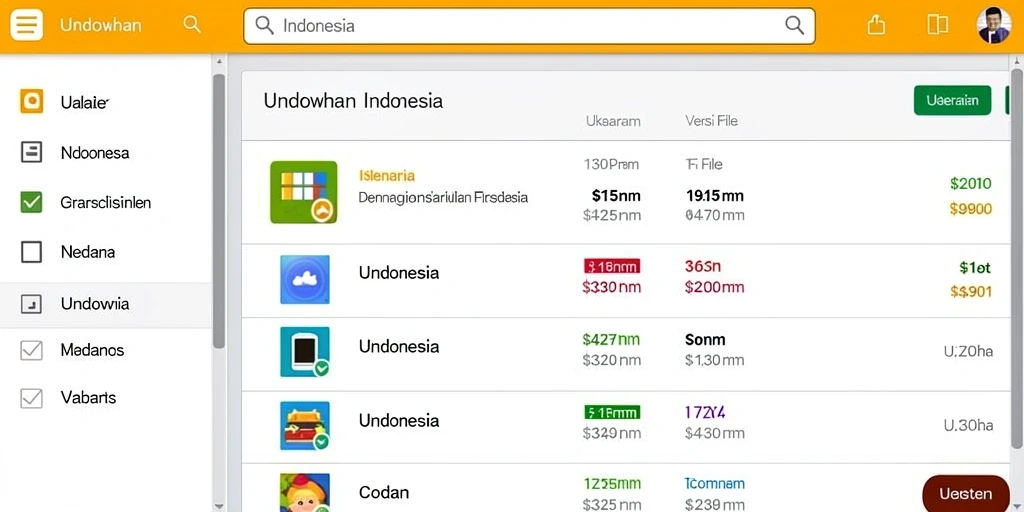This screenshot has height=512, width=1024.
Task: Click the Undowhan Indonesia heading
Action: pyautogui.click(x=353, y=101)
